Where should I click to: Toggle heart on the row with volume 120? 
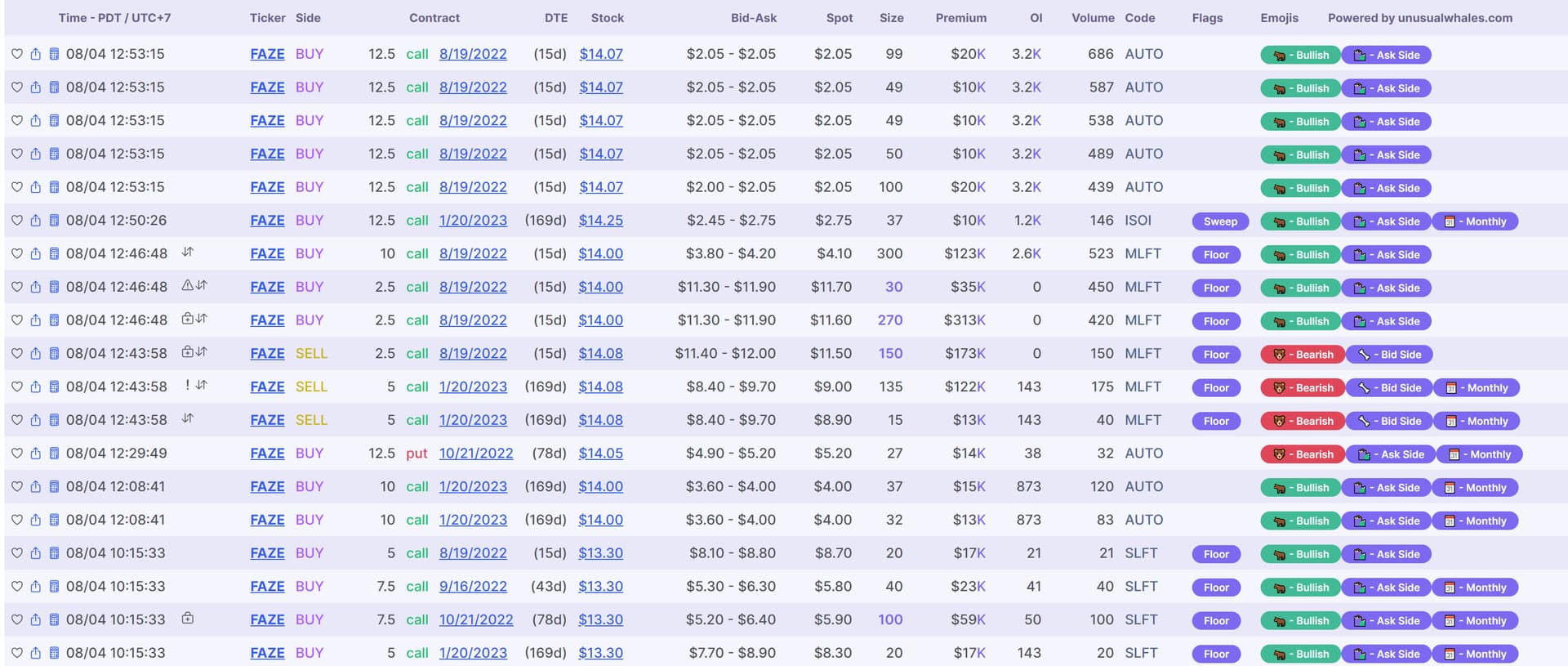[16, 487]
